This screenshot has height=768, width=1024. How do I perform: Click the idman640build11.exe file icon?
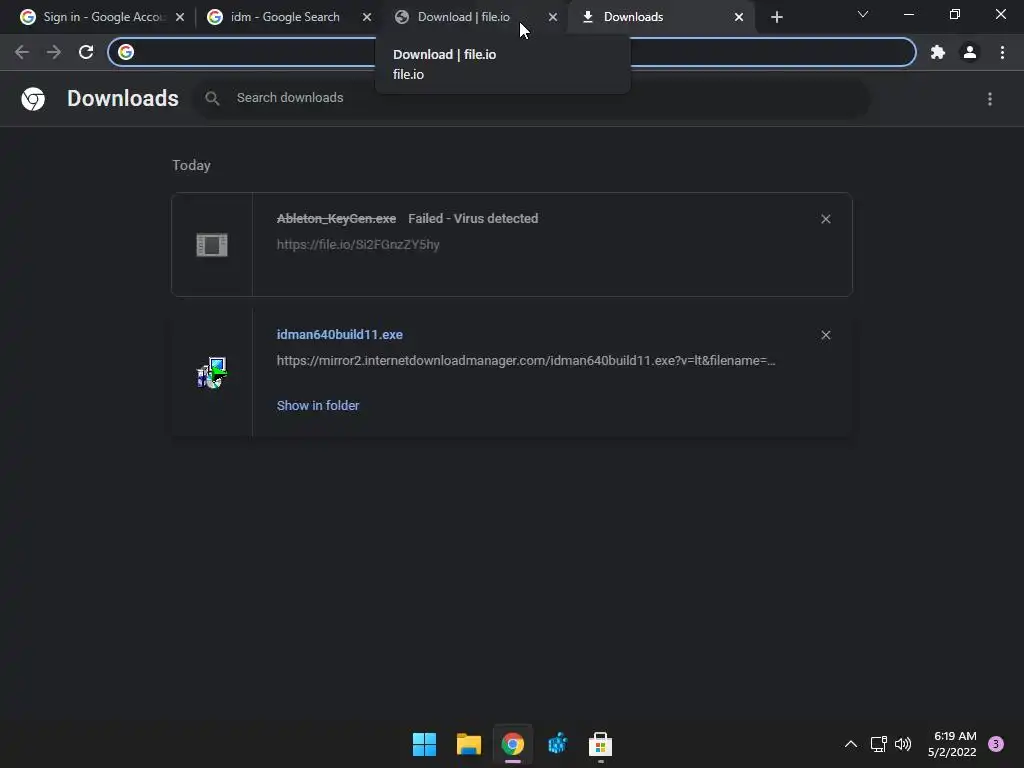pyautogui.click(x=212, y=372)
